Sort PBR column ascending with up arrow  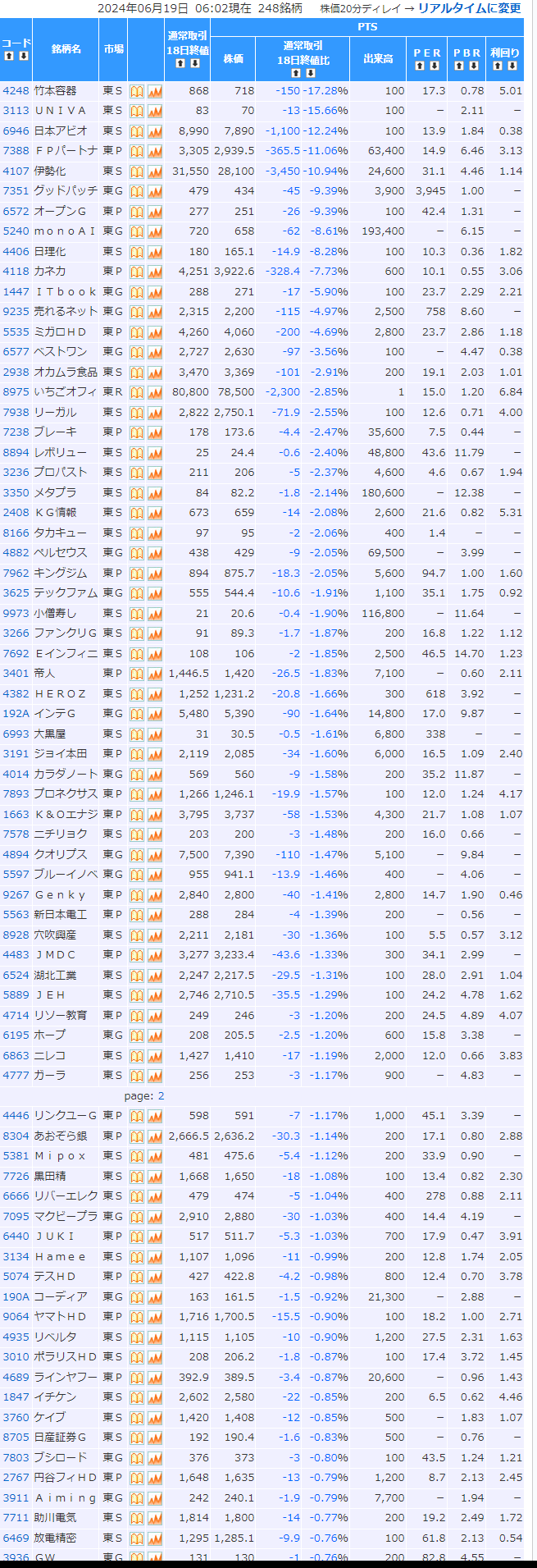click(x=459, y=66)
